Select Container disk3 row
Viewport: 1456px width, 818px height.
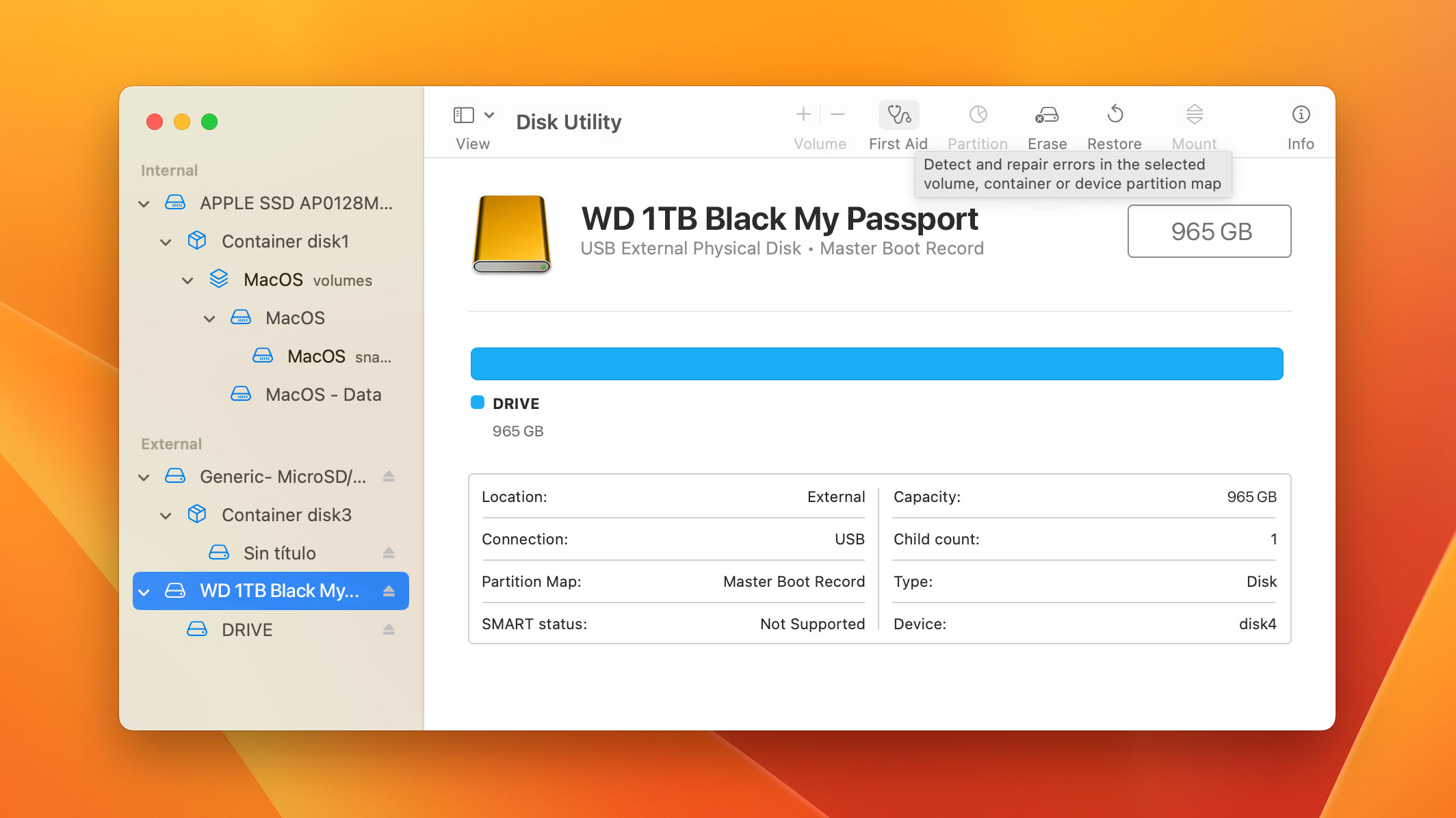tap(271, 515)
